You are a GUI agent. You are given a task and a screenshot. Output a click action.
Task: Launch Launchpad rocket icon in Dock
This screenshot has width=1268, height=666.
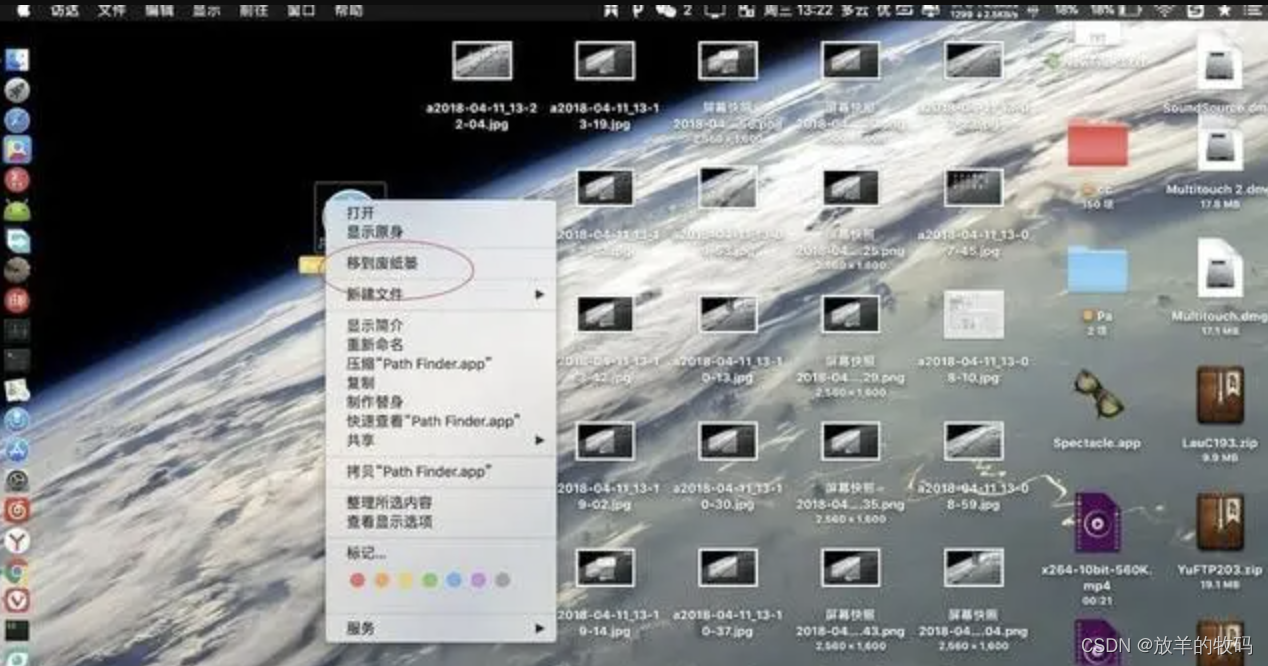coord(17,91)
